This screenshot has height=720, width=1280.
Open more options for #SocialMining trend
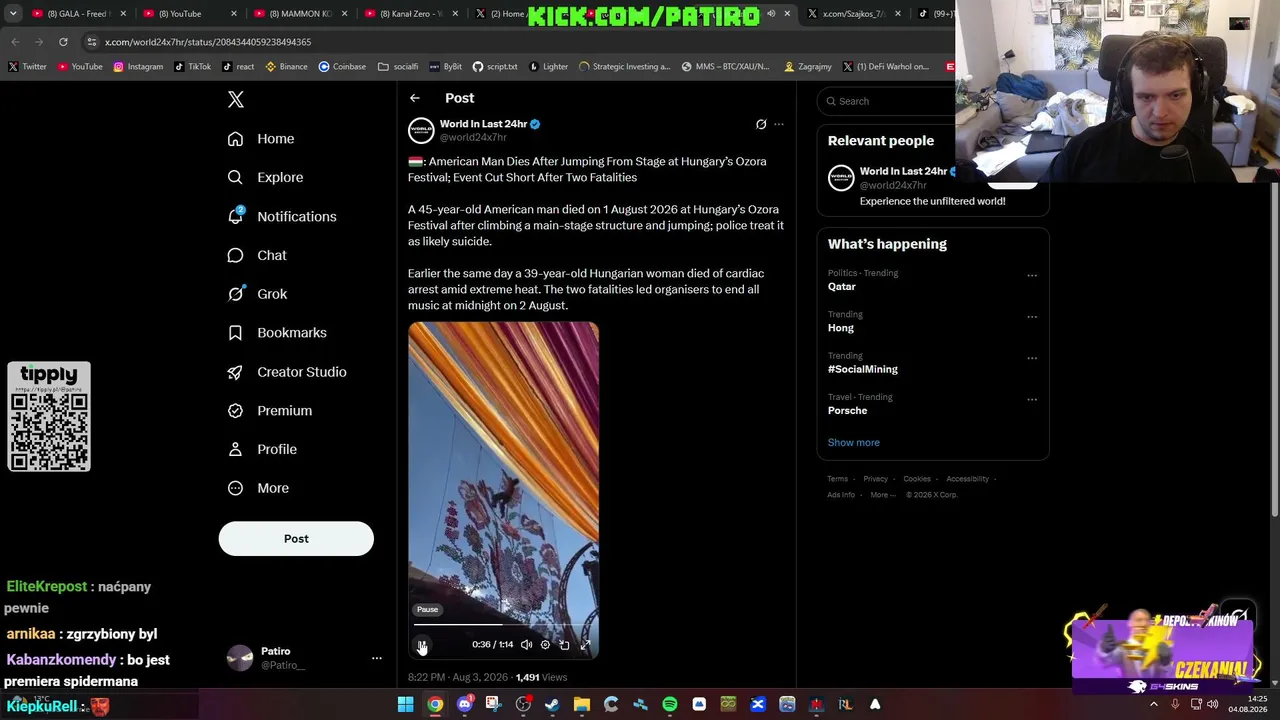pos(1032,358)
